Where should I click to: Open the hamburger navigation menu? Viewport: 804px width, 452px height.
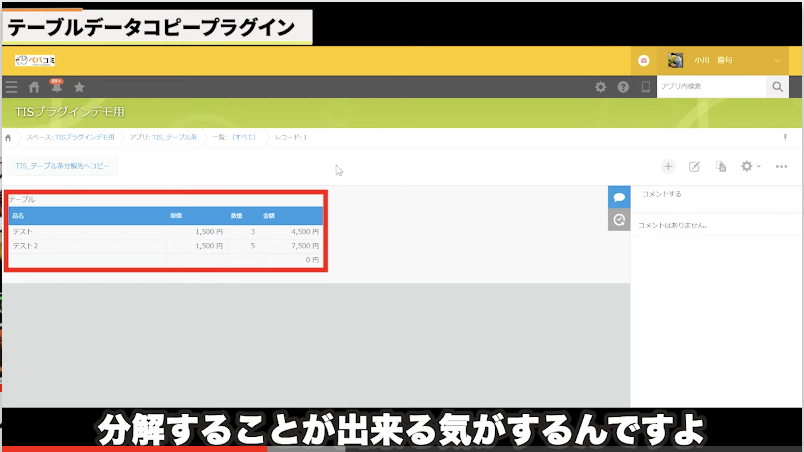click(x=12, y=88)
